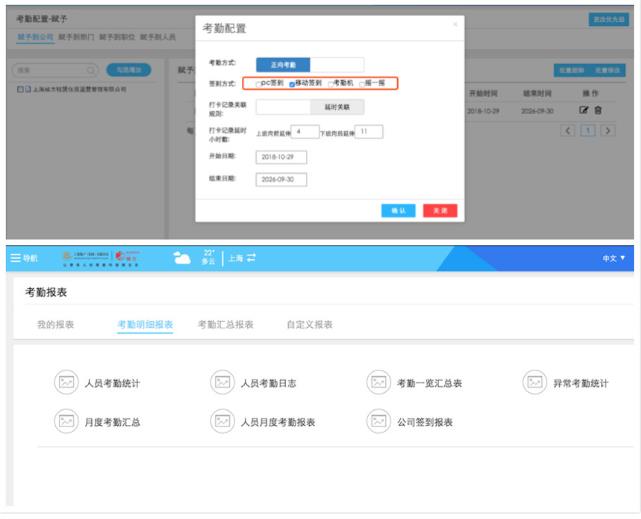Enable the pc签到 checkbox
641x519 pixels.
258,85
